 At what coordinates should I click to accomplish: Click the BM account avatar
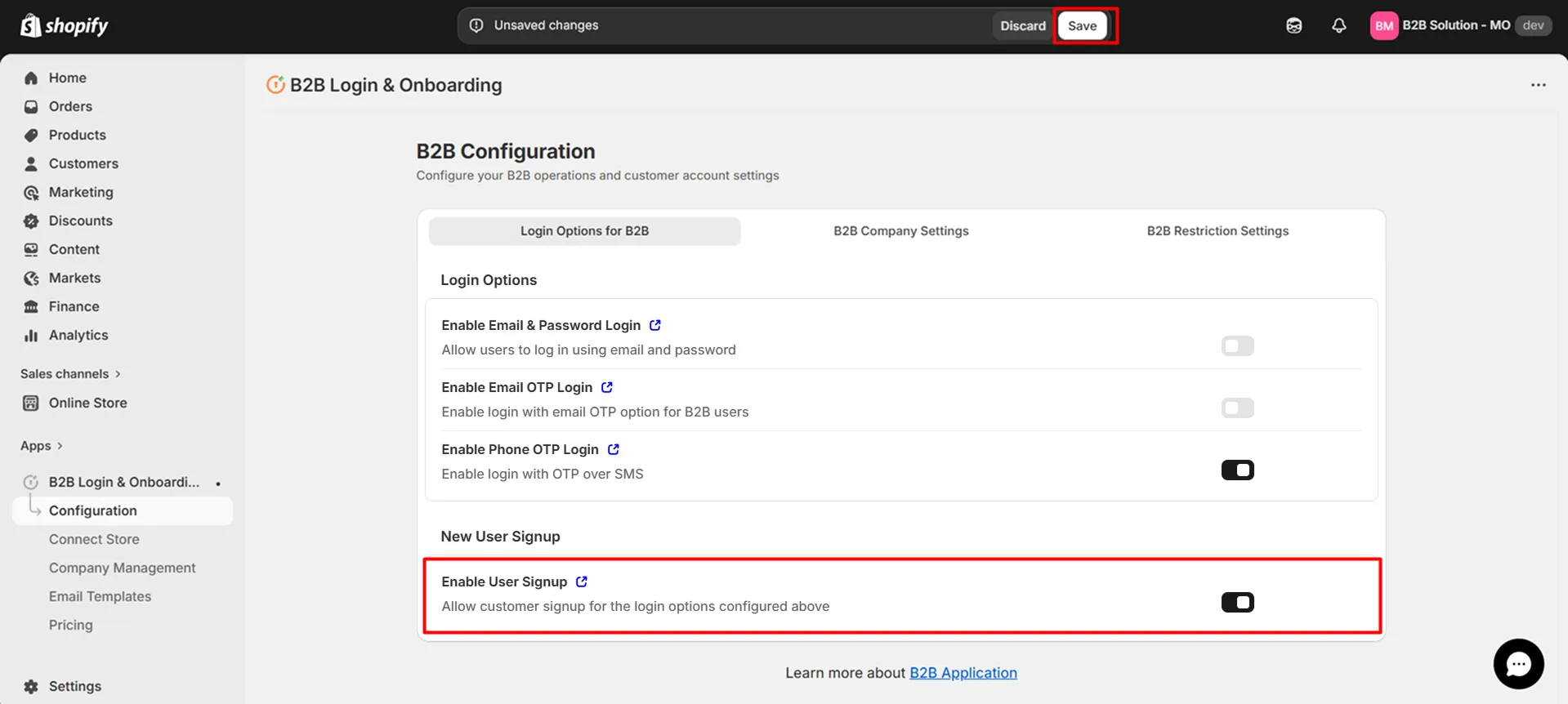click(1383, 25)
